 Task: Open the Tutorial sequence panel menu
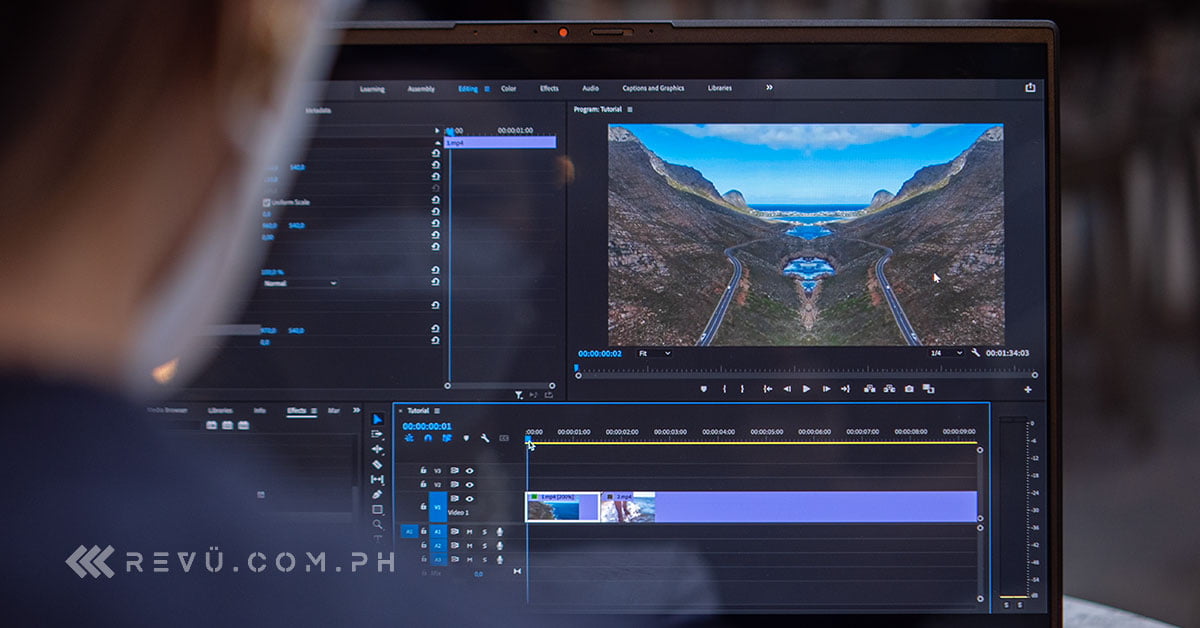pyautogui.click(x=437, y=411)
